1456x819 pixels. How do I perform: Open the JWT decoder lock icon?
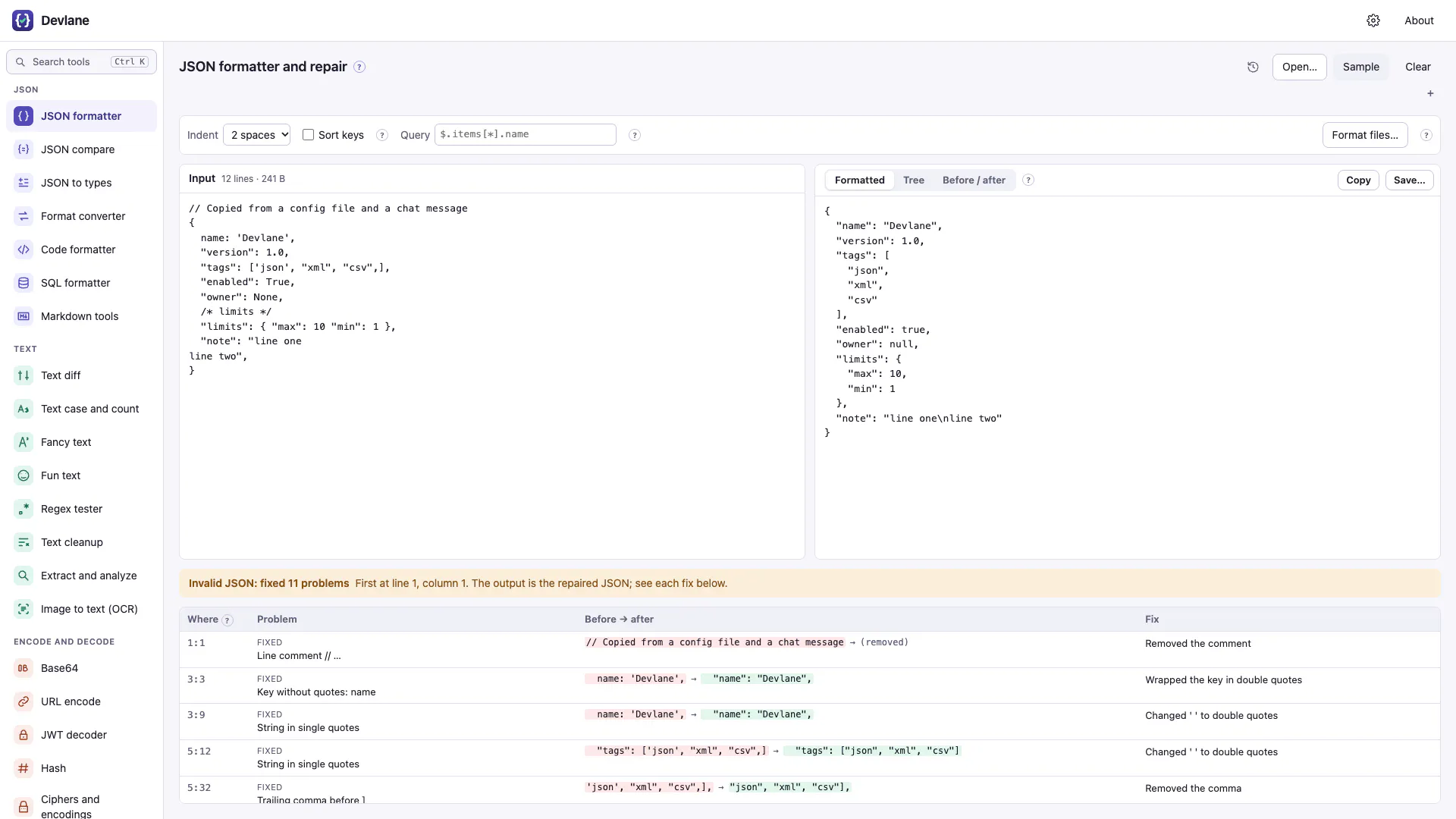pyautogui.click(x=24, y=735)
